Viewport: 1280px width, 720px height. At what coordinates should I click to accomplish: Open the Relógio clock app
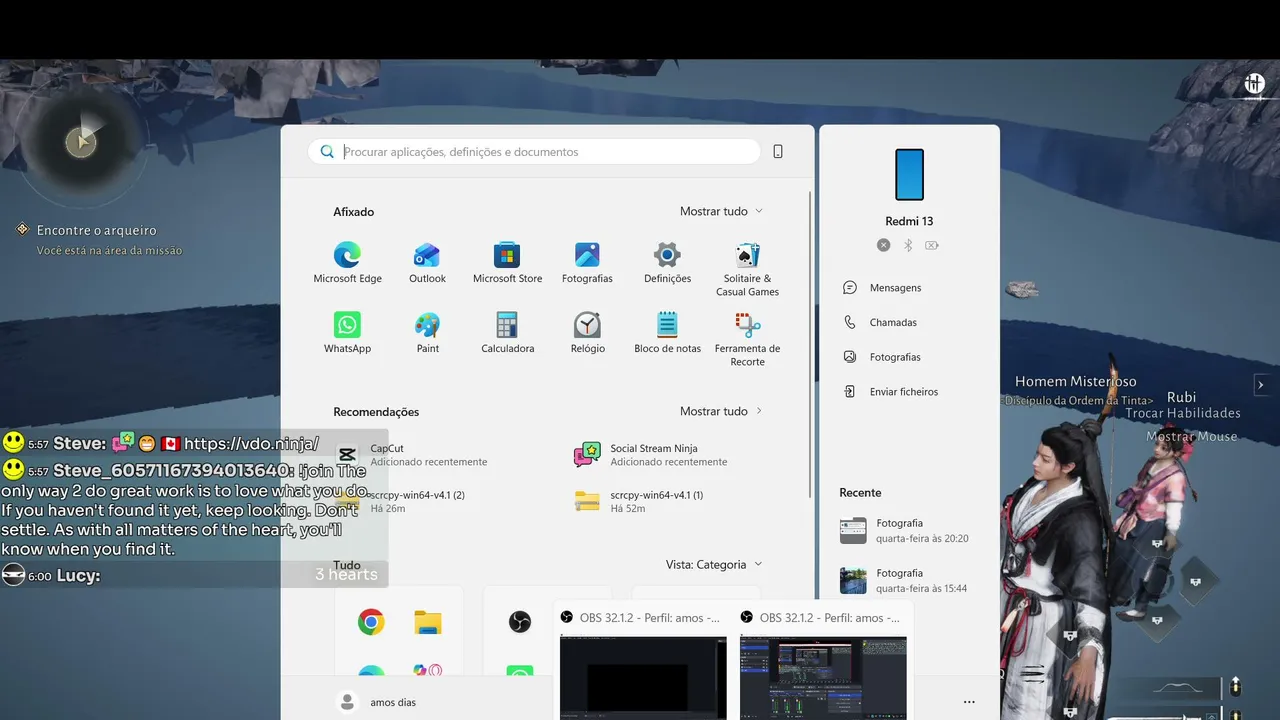[587, 333]
